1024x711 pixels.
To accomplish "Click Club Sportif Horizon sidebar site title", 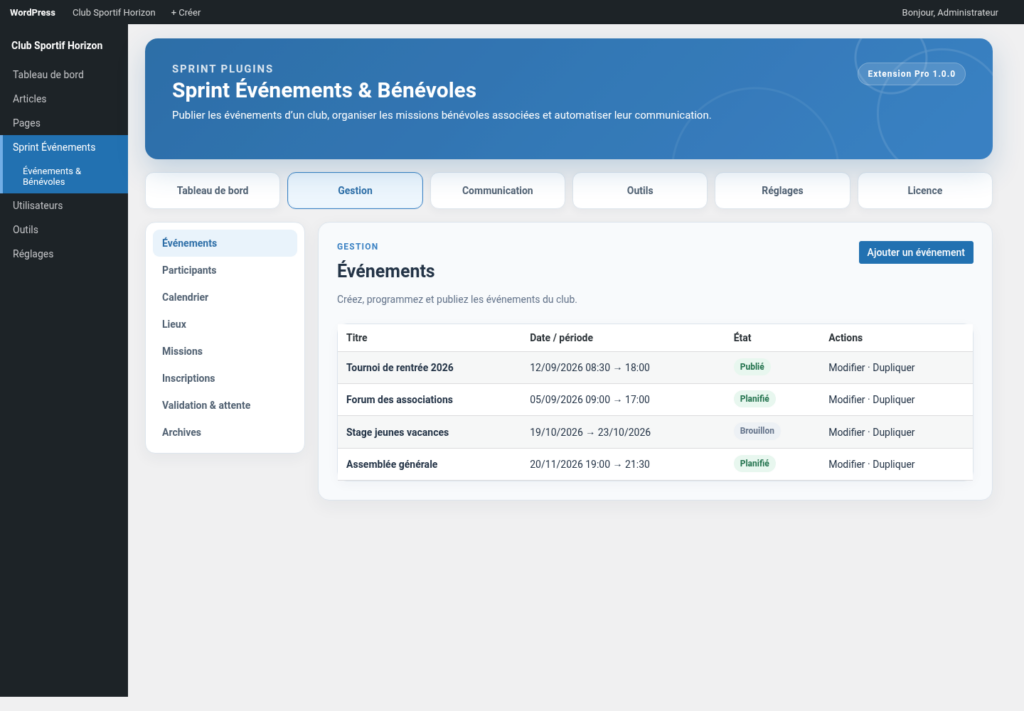I will pyautogui.click(x=57, y=46).
